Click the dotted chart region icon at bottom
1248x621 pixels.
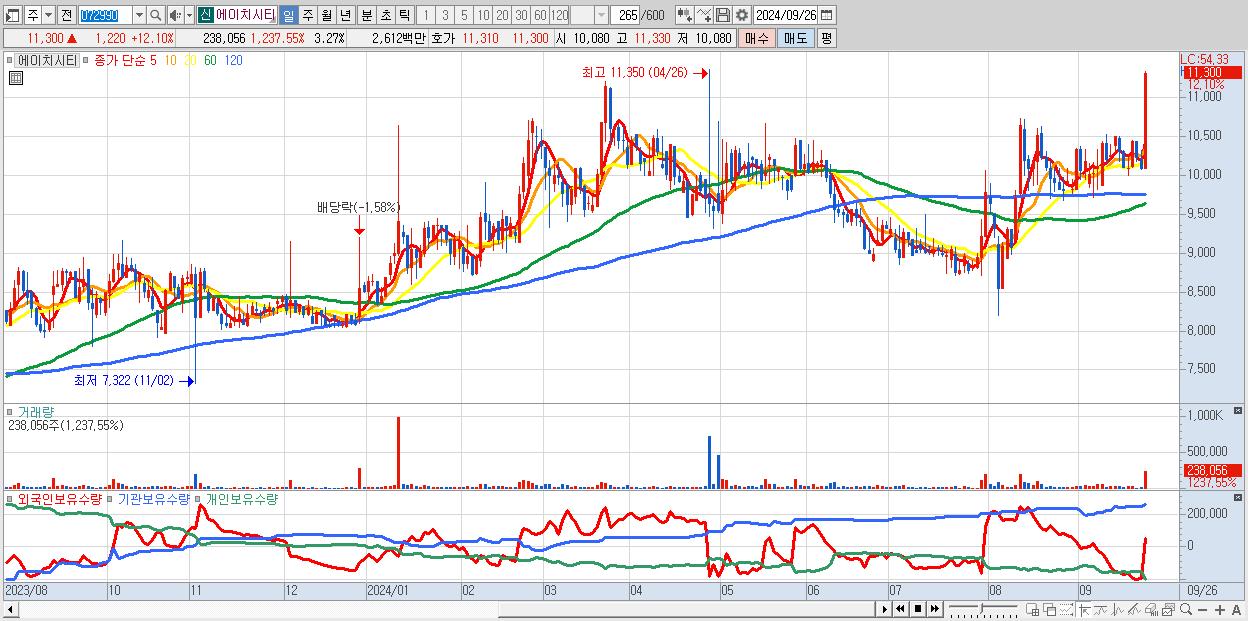1066,609
